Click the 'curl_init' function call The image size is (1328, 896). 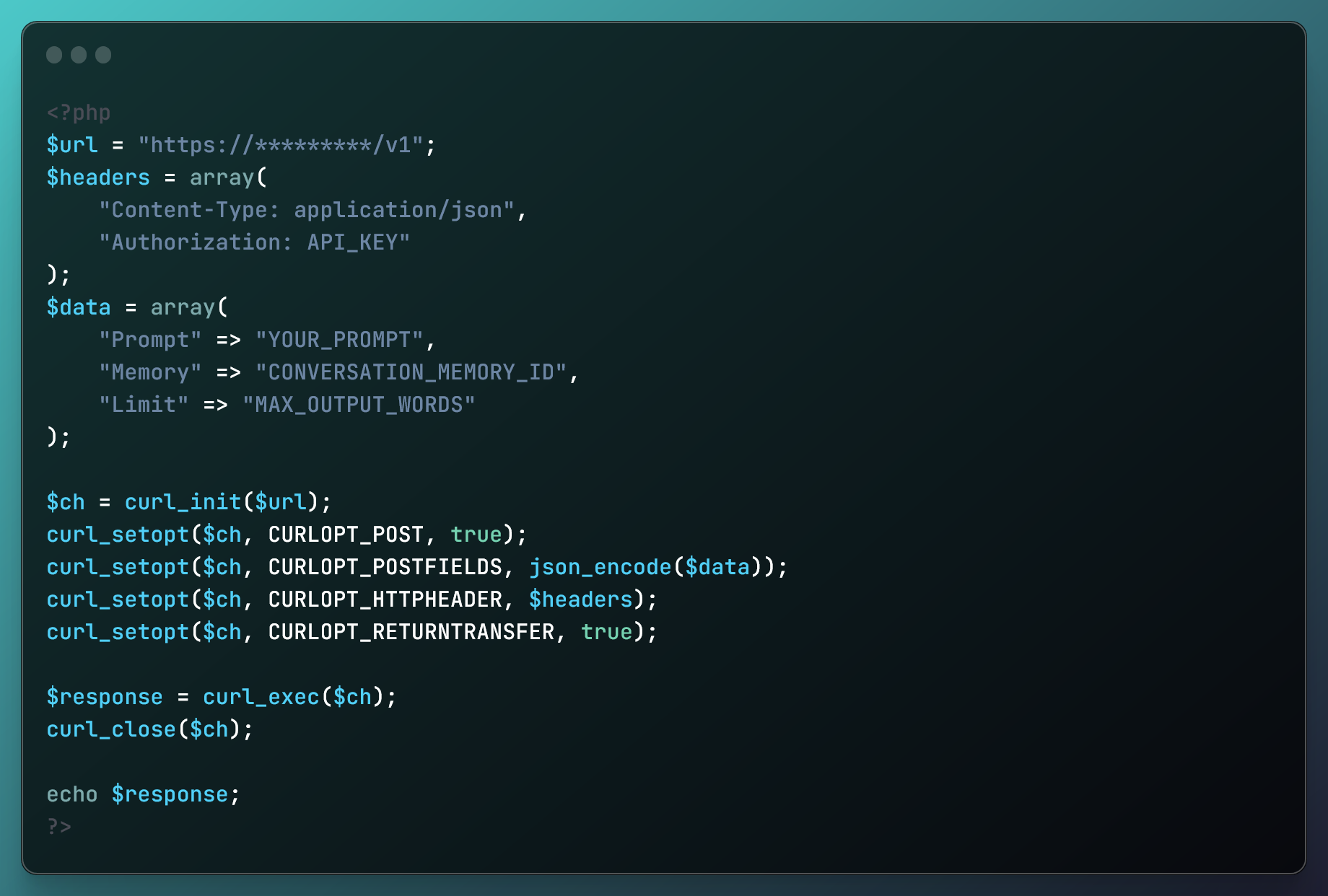(x=183, y=502)
